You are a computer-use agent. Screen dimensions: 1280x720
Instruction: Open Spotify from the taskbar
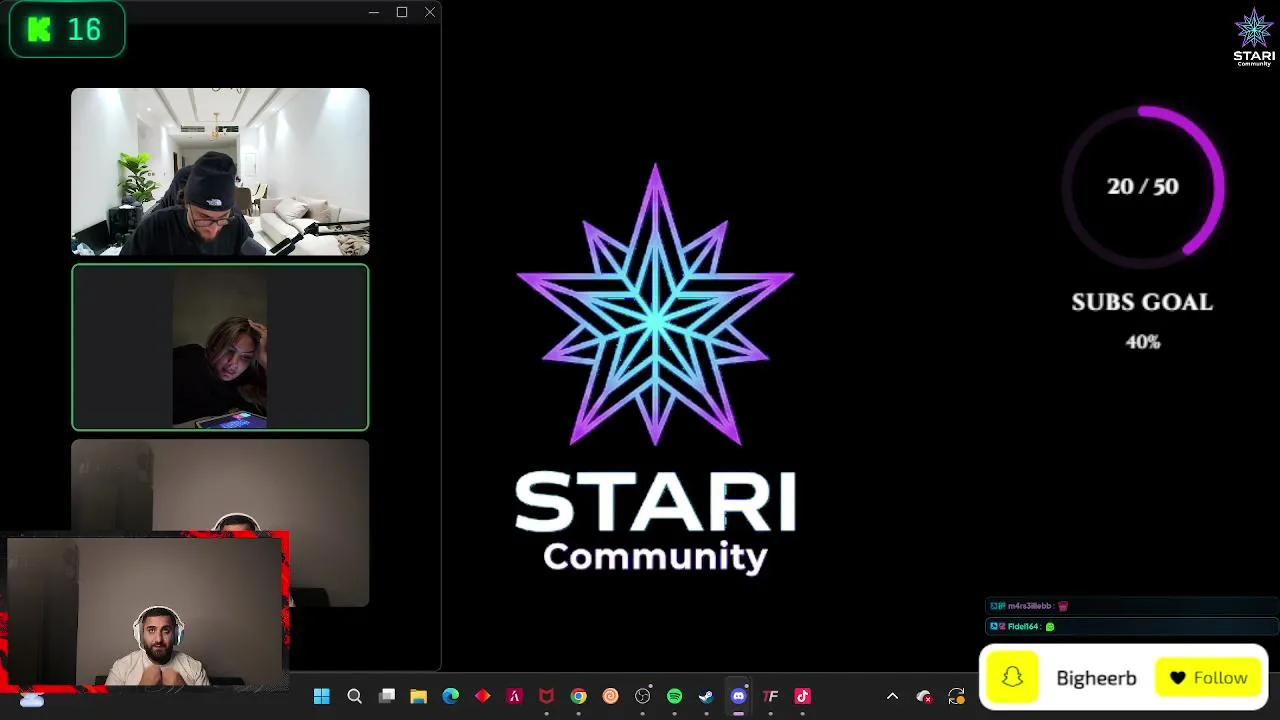675,696
